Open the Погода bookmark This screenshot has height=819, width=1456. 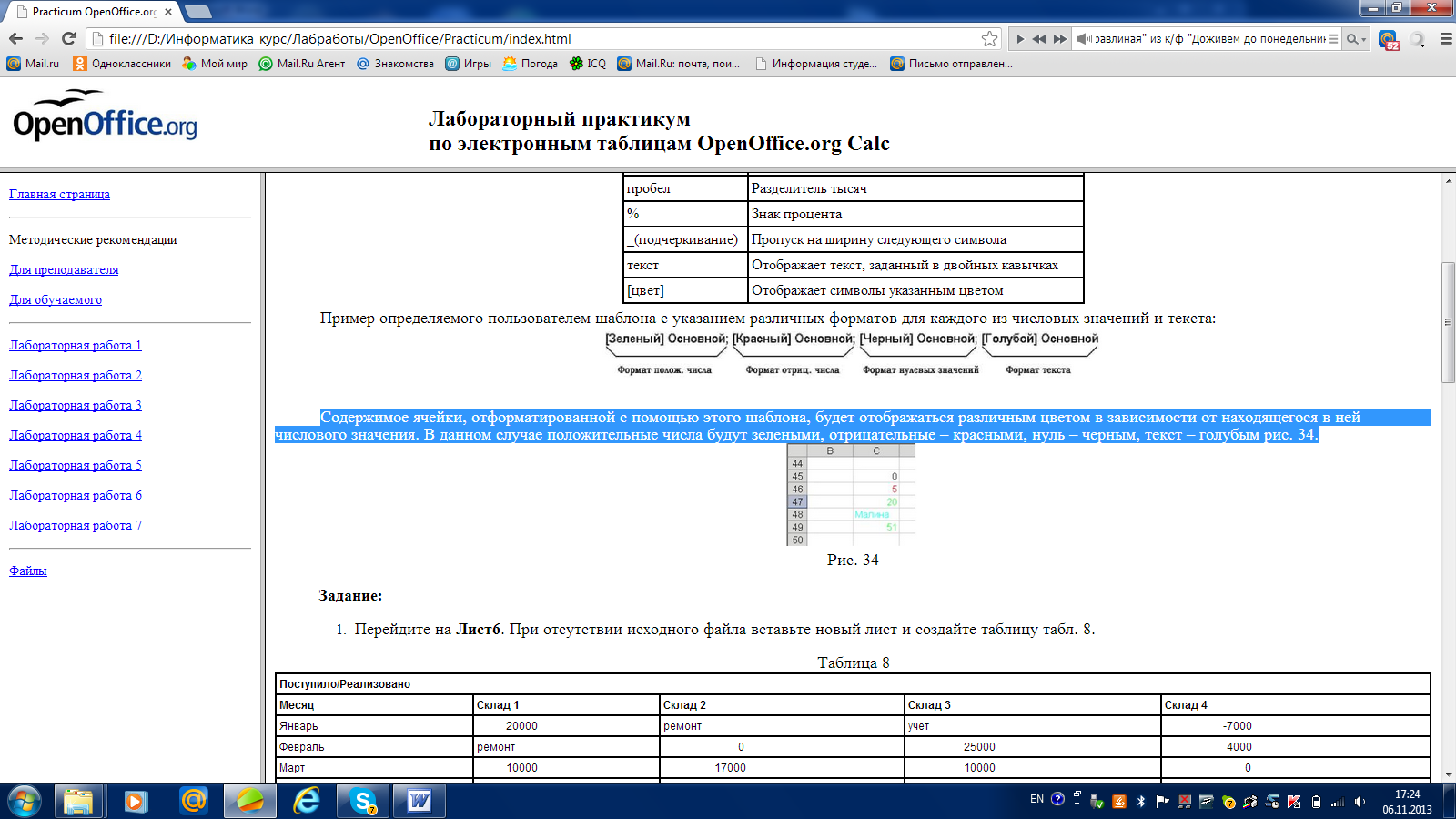point(530,64)
